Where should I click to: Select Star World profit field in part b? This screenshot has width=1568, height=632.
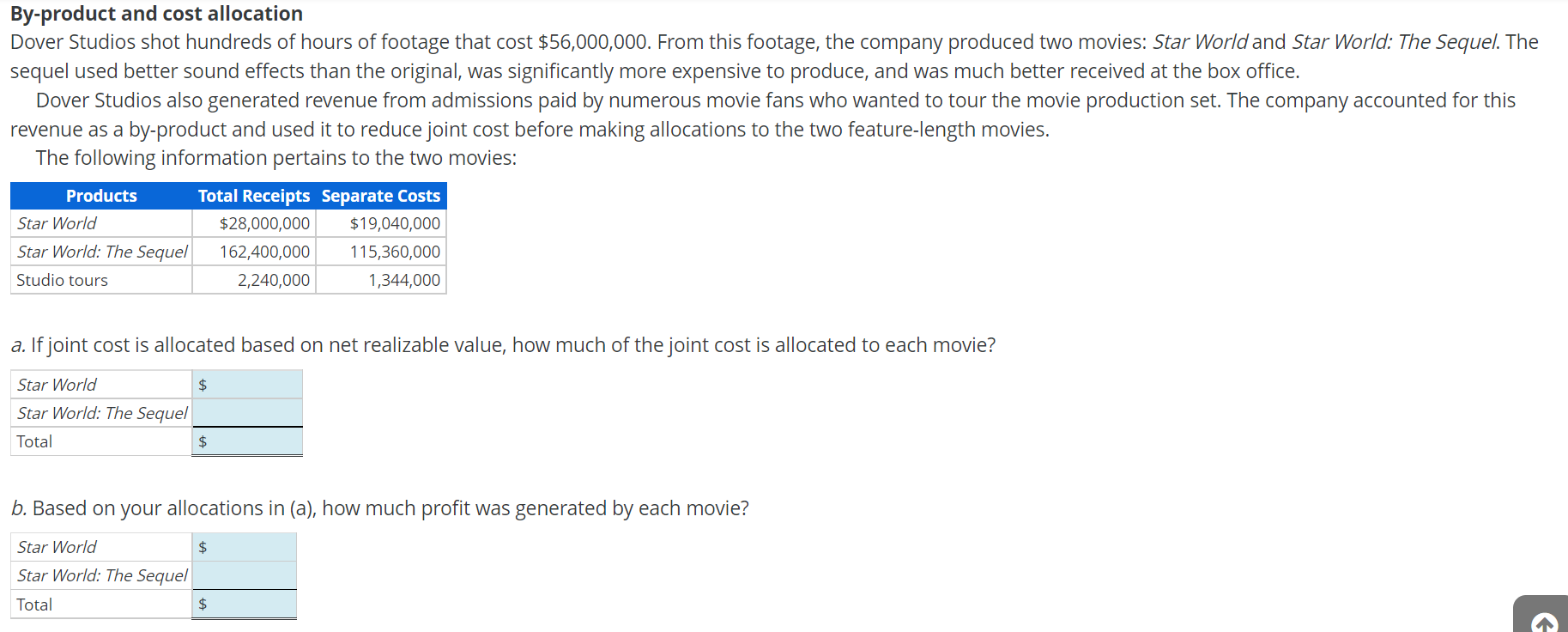tap(245, 547)
